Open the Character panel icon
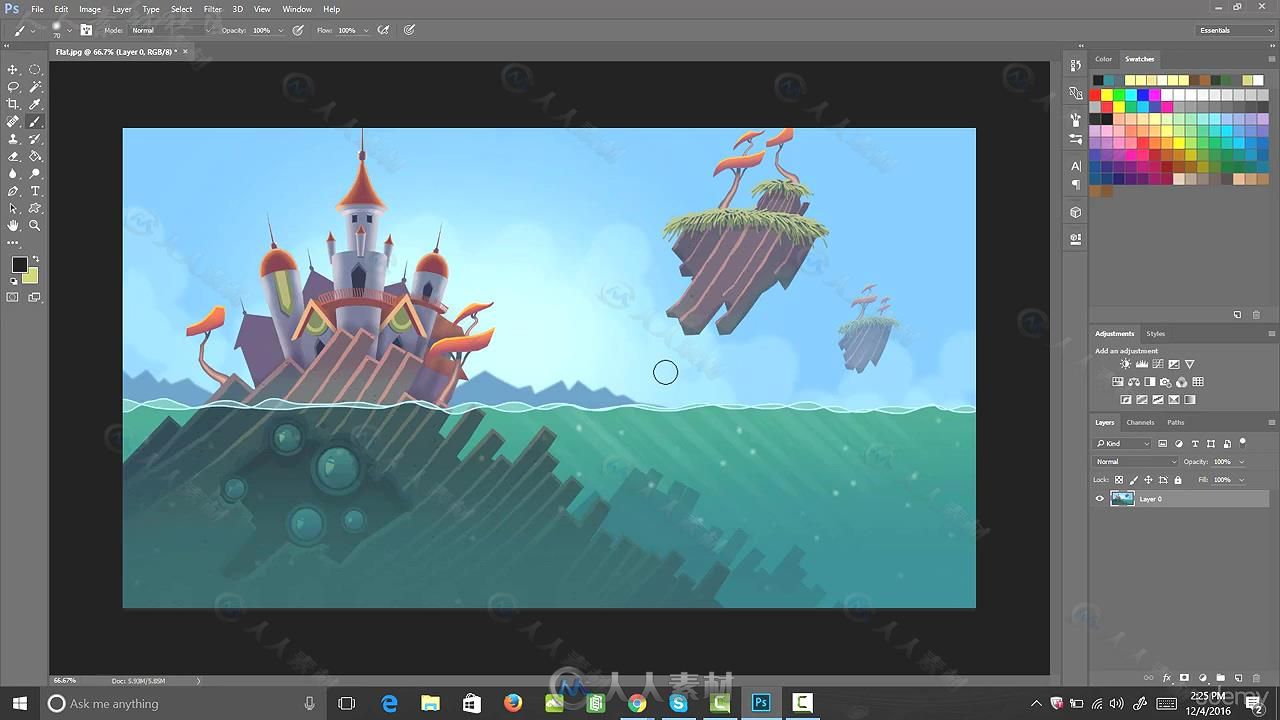Screen dimensions: 1280x720 1076,166
